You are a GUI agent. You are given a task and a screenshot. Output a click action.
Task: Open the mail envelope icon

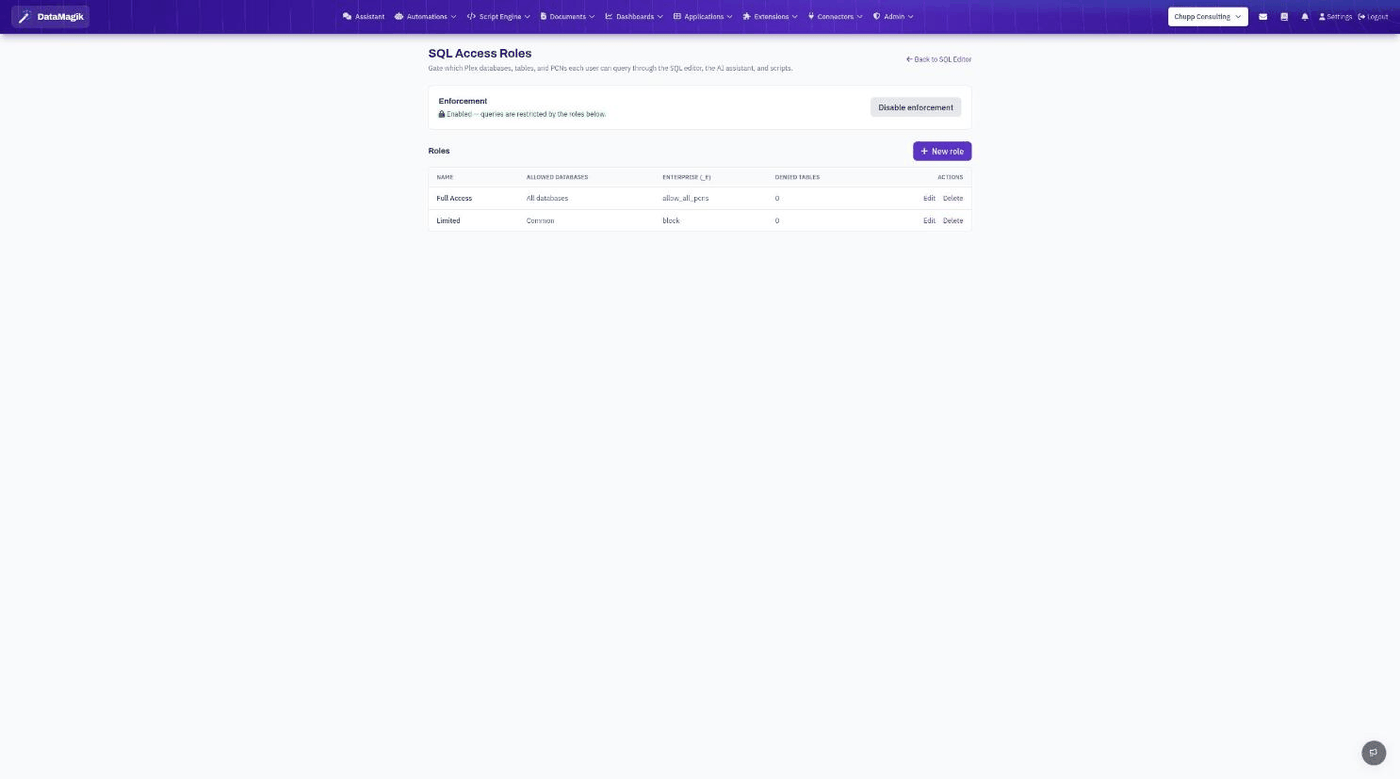coord(1263,17)
